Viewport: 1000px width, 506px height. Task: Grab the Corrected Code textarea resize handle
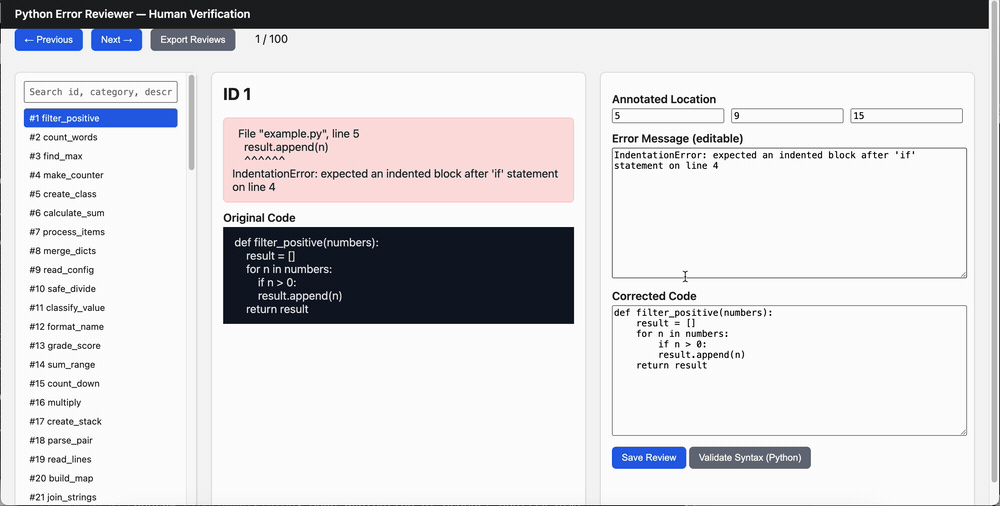pyautogui.click(x=963, y=432)
